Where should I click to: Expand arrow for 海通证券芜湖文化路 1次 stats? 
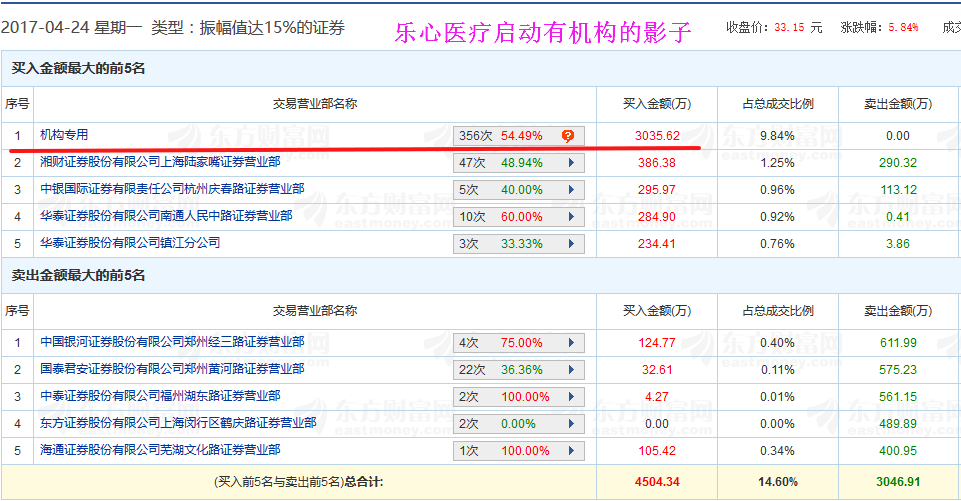coord(571,451)
